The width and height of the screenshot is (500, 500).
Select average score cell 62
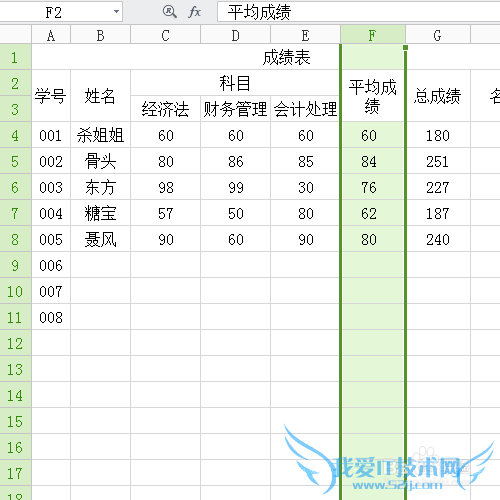click(x=373, y=213)
